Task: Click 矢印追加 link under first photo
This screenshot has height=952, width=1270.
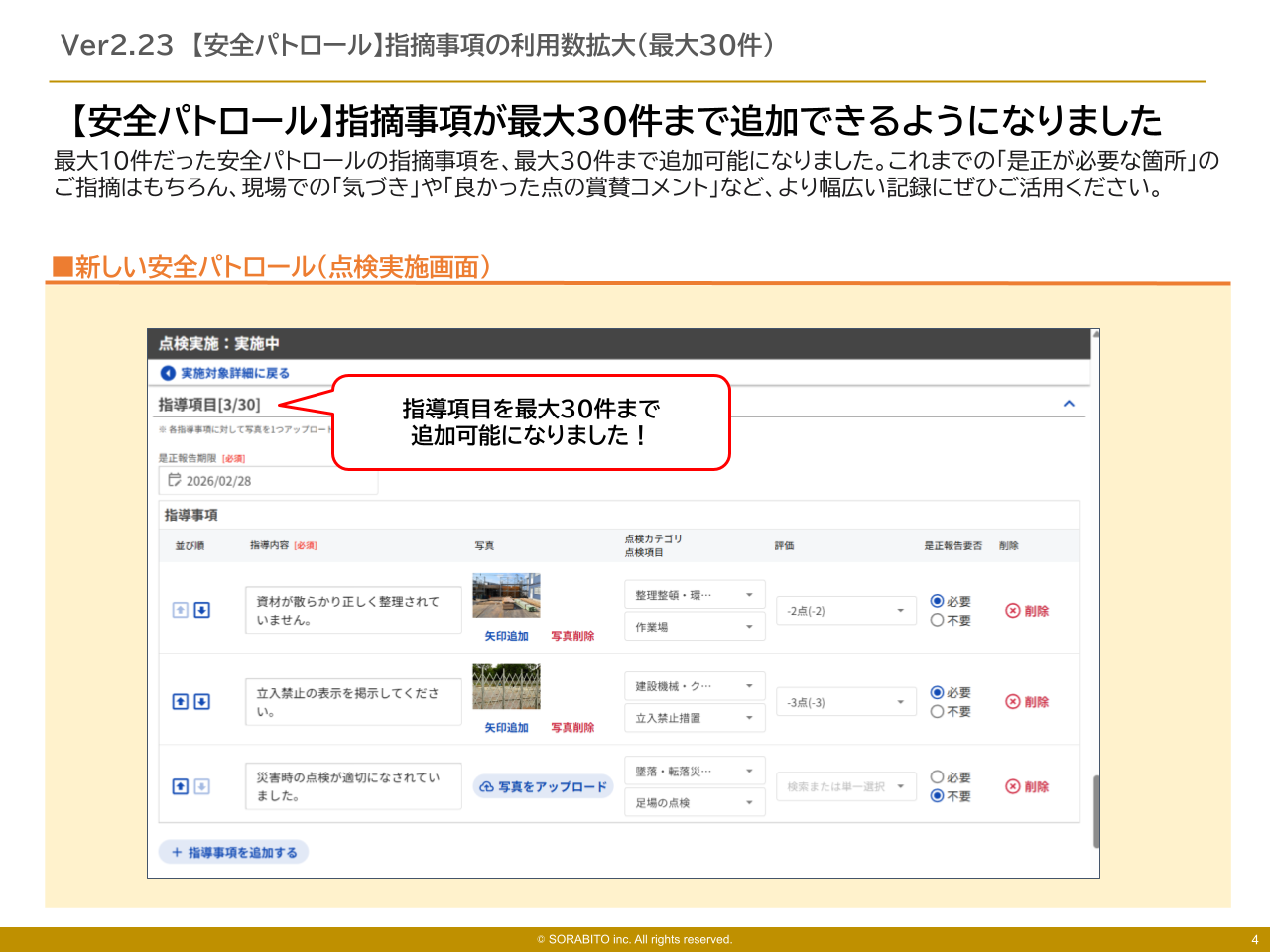Action: (x=506, y=636)
